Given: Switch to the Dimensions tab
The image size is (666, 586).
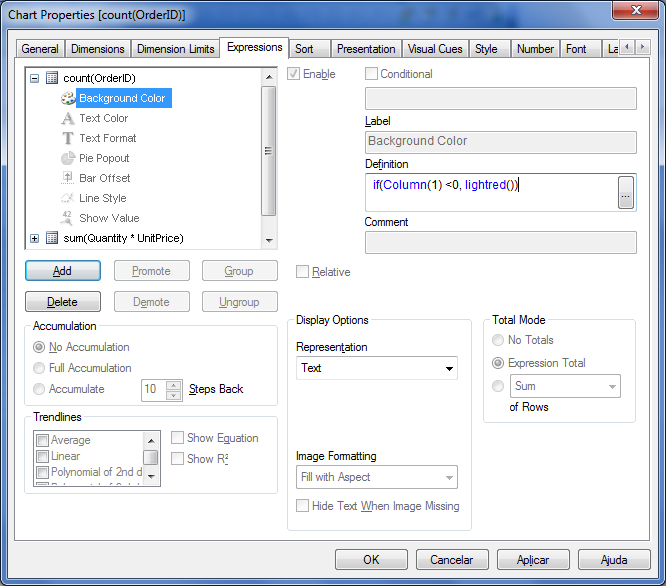Looking at the screenshot, I should point(98,49).
